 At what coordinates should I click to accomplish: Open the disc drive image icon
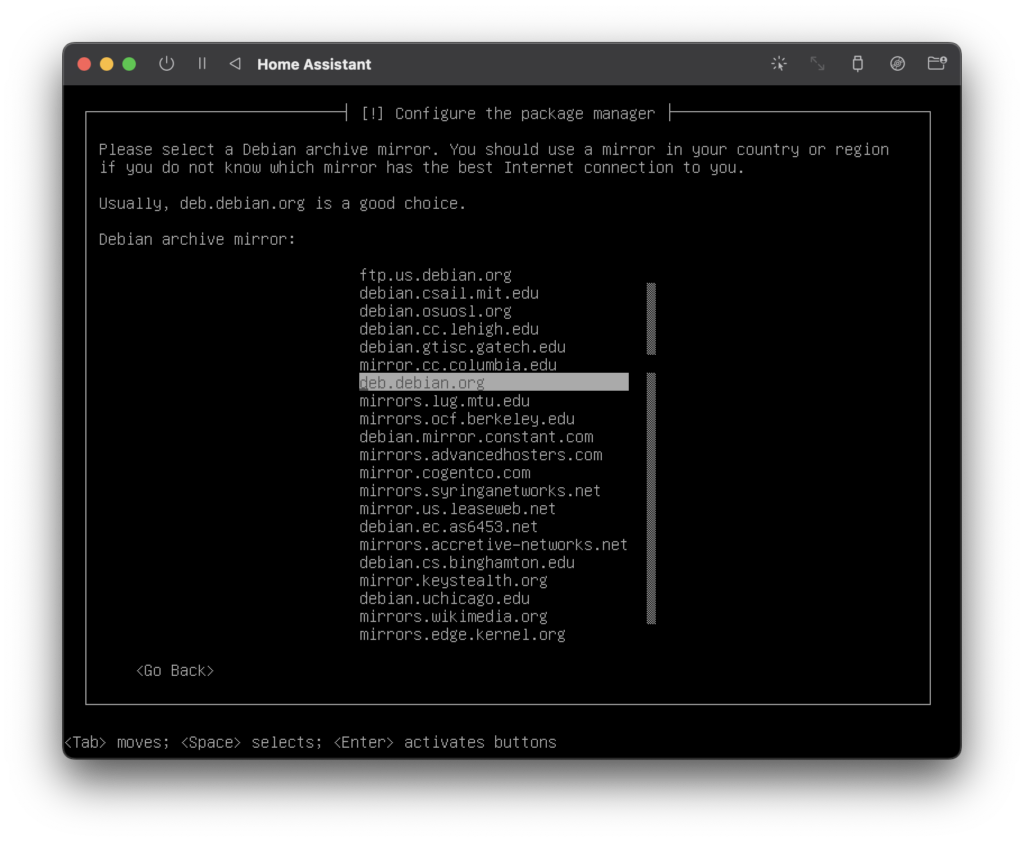(897, 63)
